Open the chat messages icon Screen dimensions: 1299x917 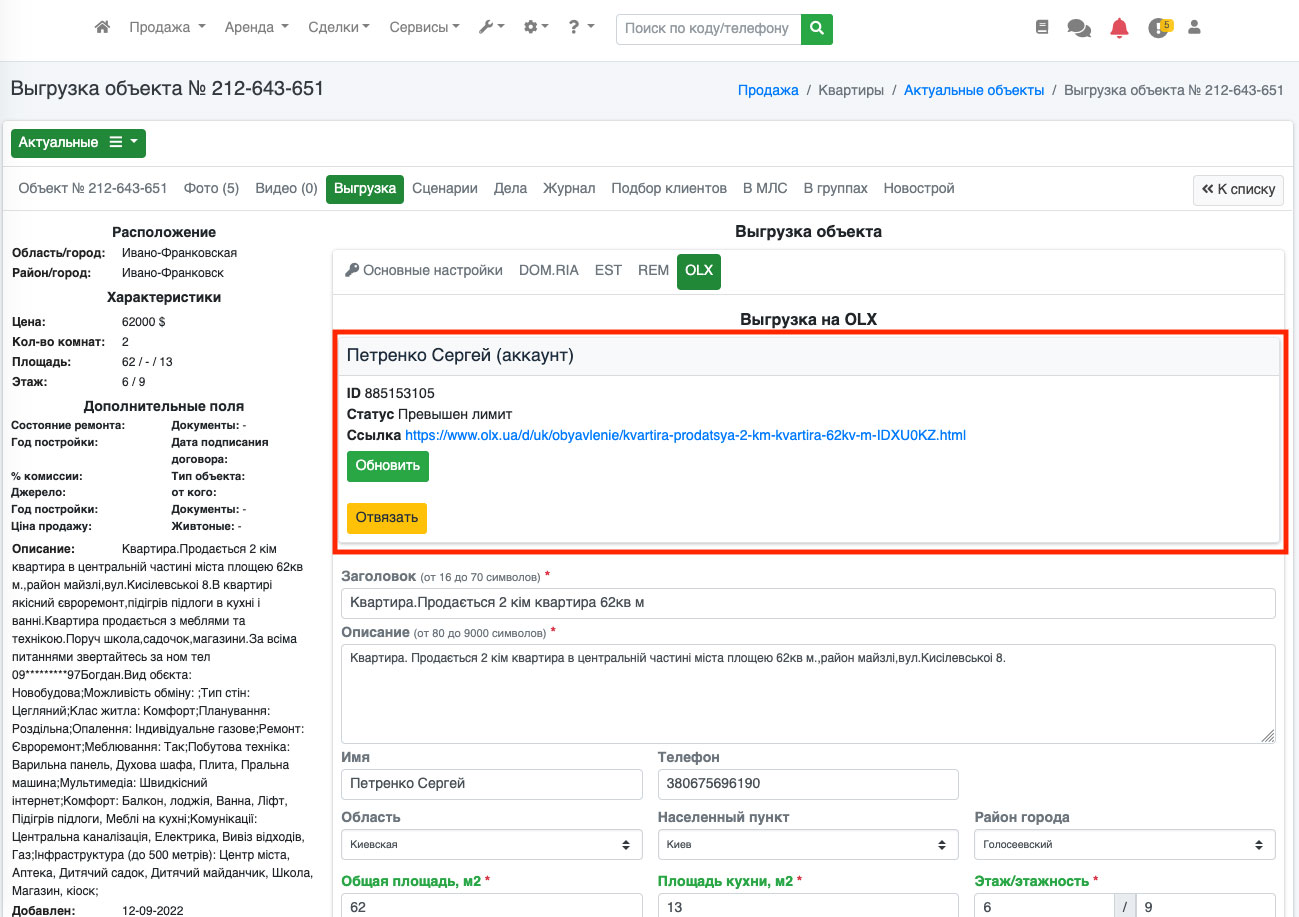[x=1079, y=28]
